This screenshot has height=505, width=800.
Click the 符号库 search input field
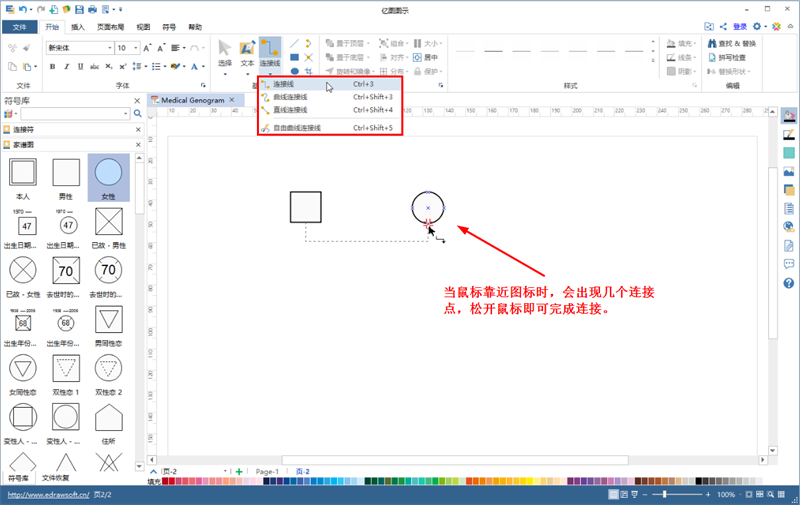pyautogui.click(x=75, y=113)
